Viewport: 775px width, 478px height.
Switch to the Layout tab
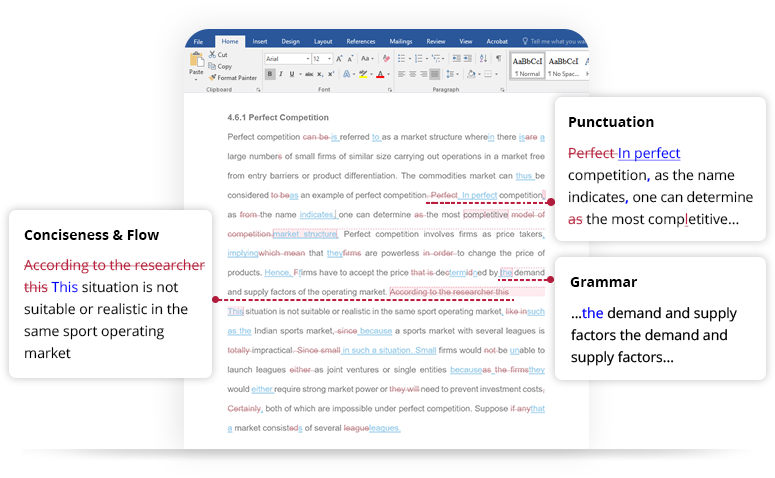pos(323,42)
